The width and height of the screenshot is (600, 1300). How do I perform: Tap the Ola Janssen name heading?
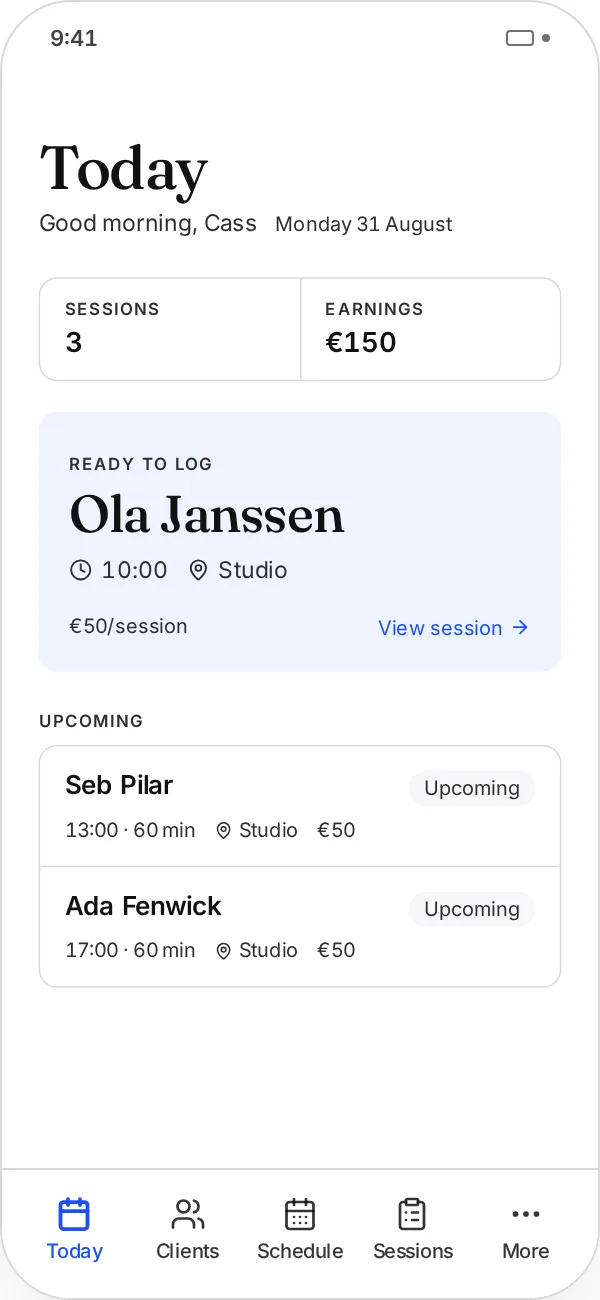[207, 516]
